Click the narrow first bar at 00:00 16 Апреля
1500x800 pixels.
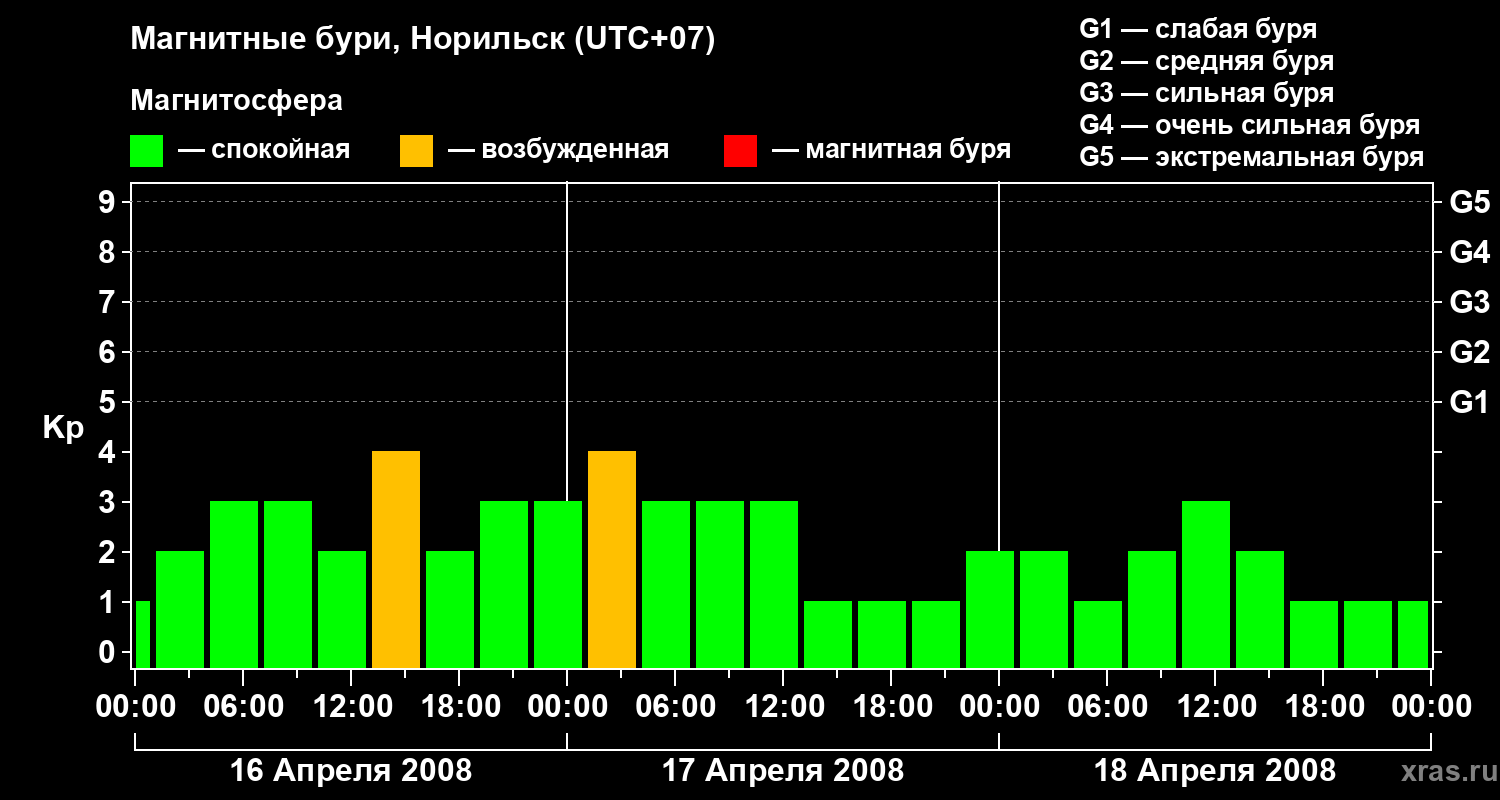click(x=142, y=635)
